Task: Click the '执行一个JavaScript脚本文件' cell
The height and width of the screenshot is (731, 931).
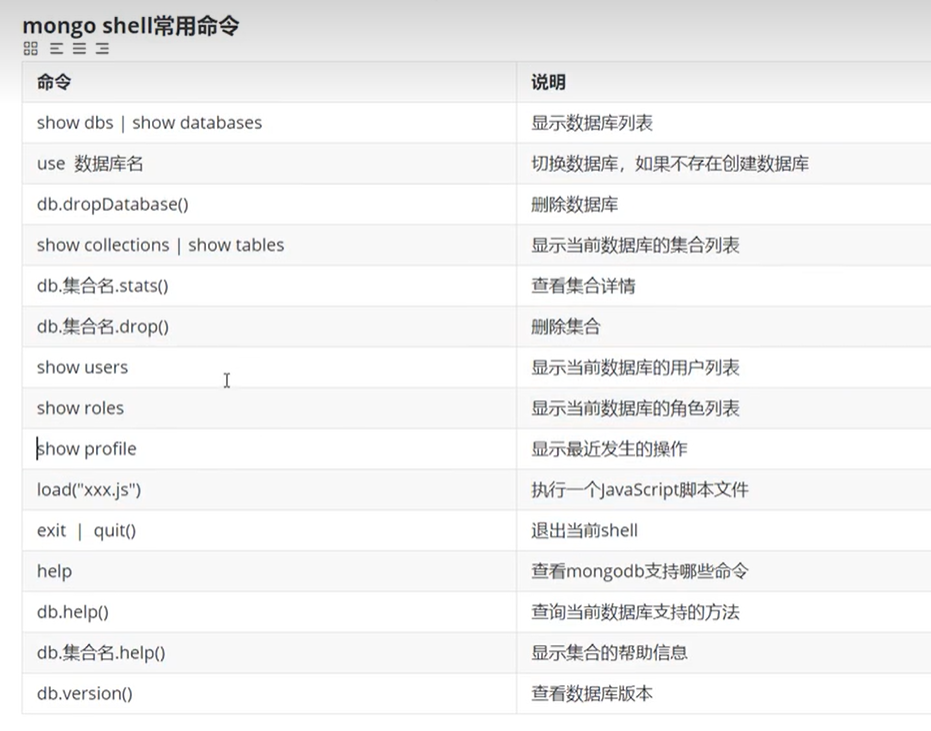Action: (x=724, y=490)
